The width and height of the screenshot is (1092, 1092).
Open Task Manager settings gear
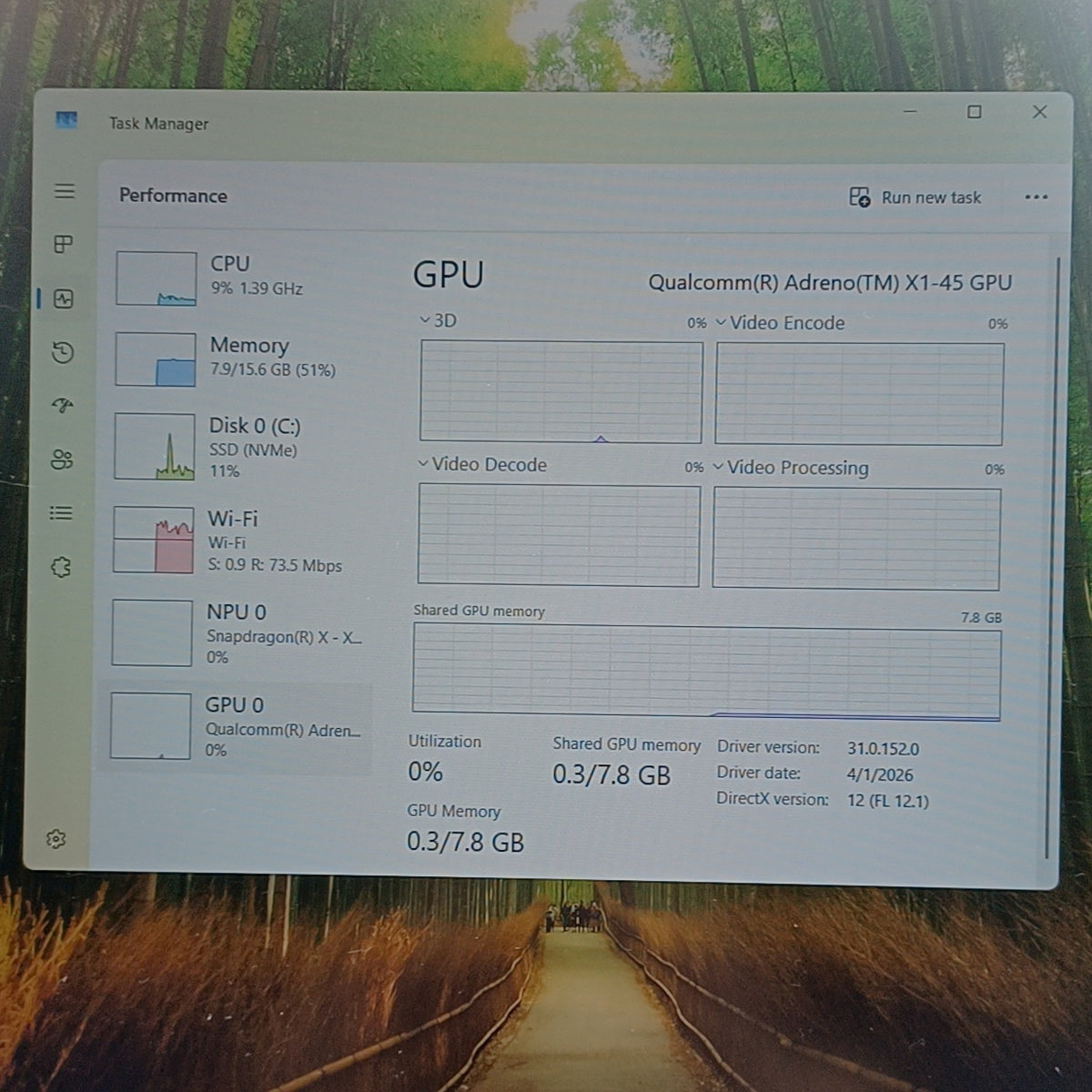pos(56,839)
